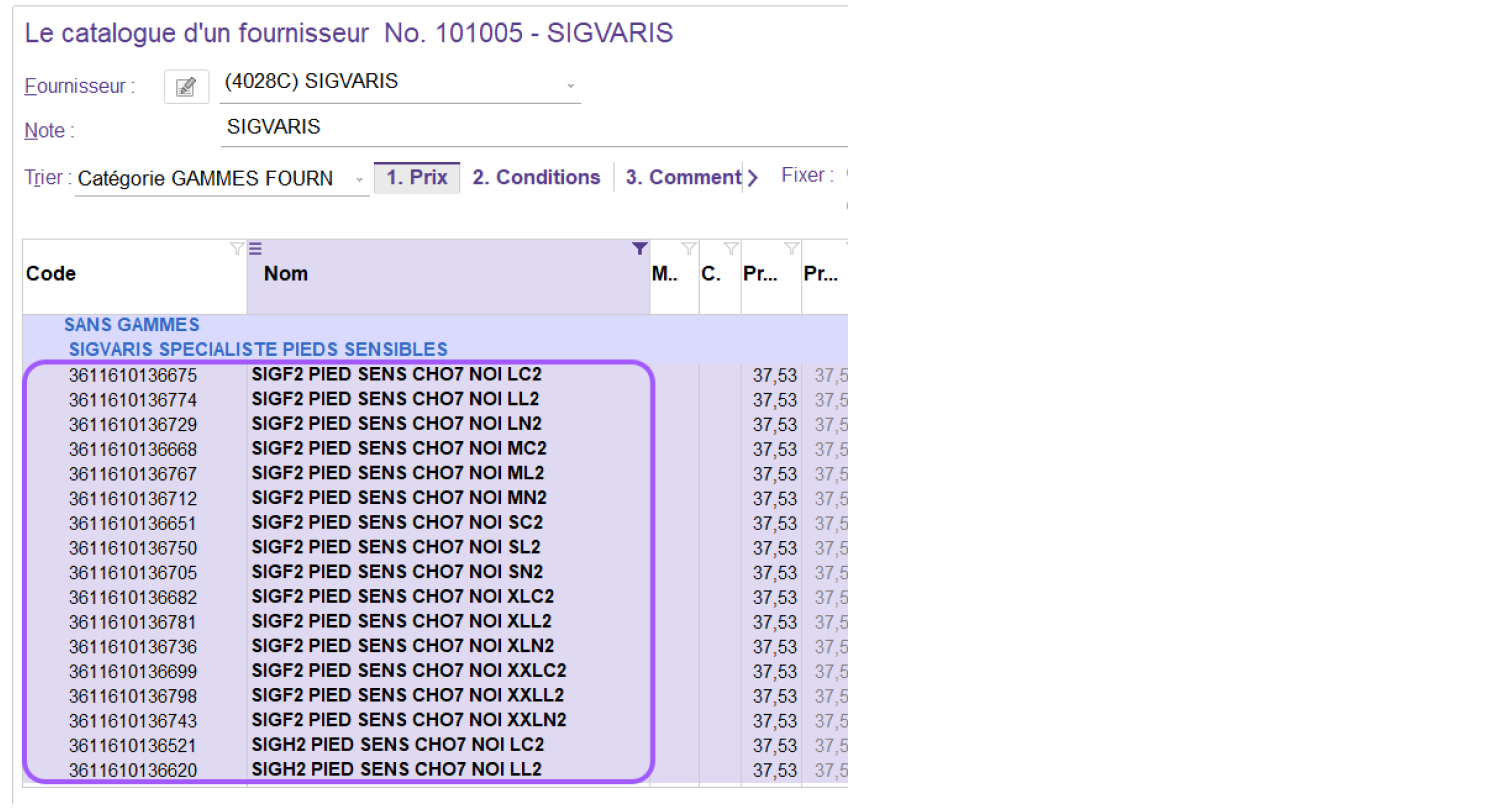Screen dimensions: 1508x810
Task: Expand the Trier Catégorie GAMMES FOURN dropdown
Action: coord(360,181)
